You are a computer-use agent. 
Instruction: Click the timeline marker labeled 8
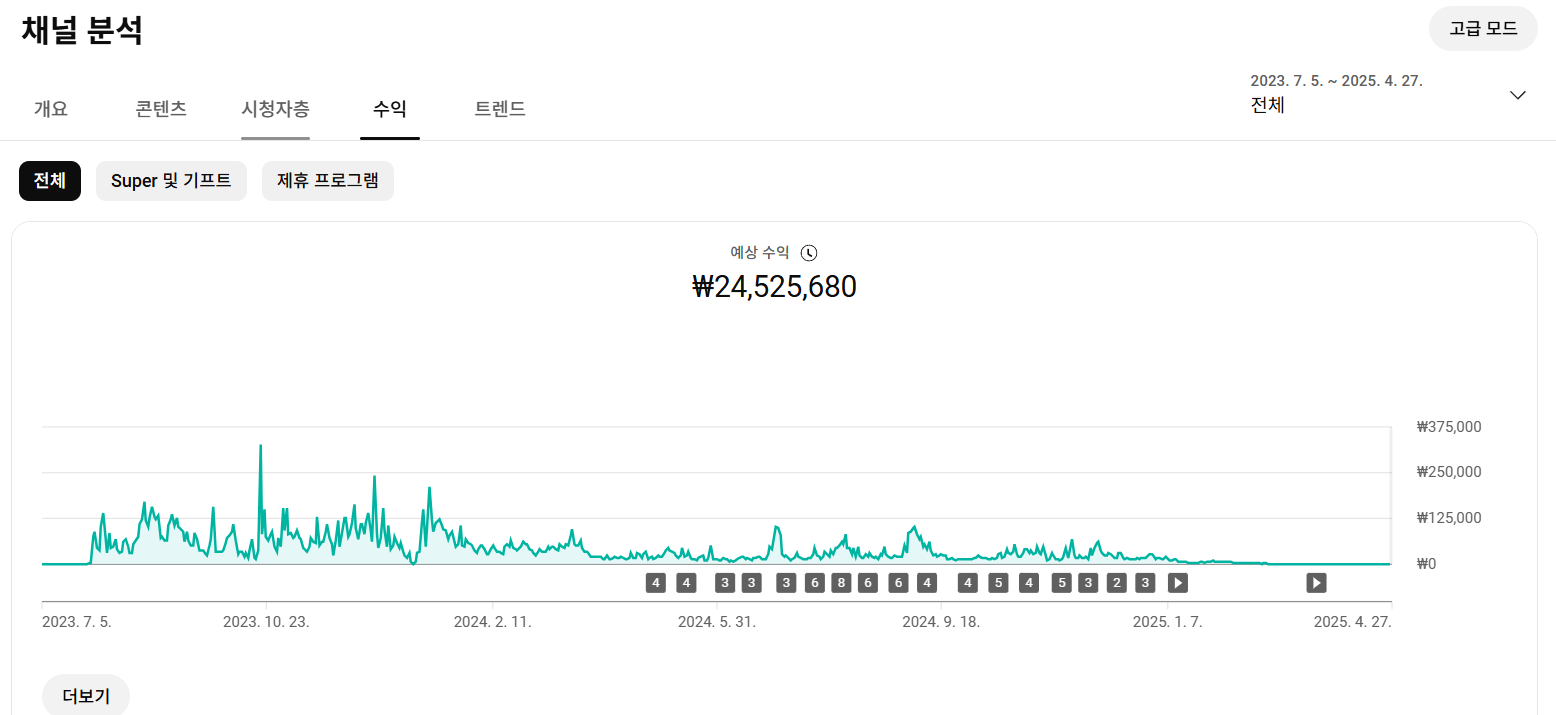pyautogui.click(x=841, y=583)
